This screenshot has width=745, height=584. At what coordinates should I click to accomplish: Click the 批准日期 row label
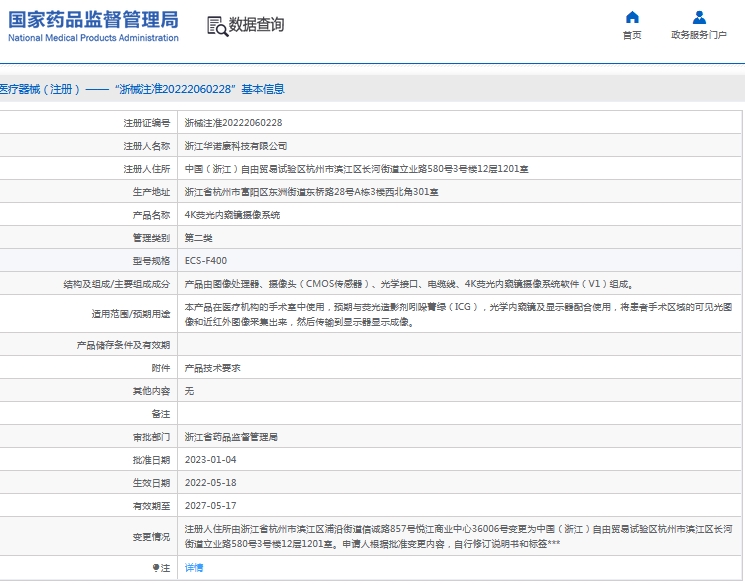click(x=151, y=460)
